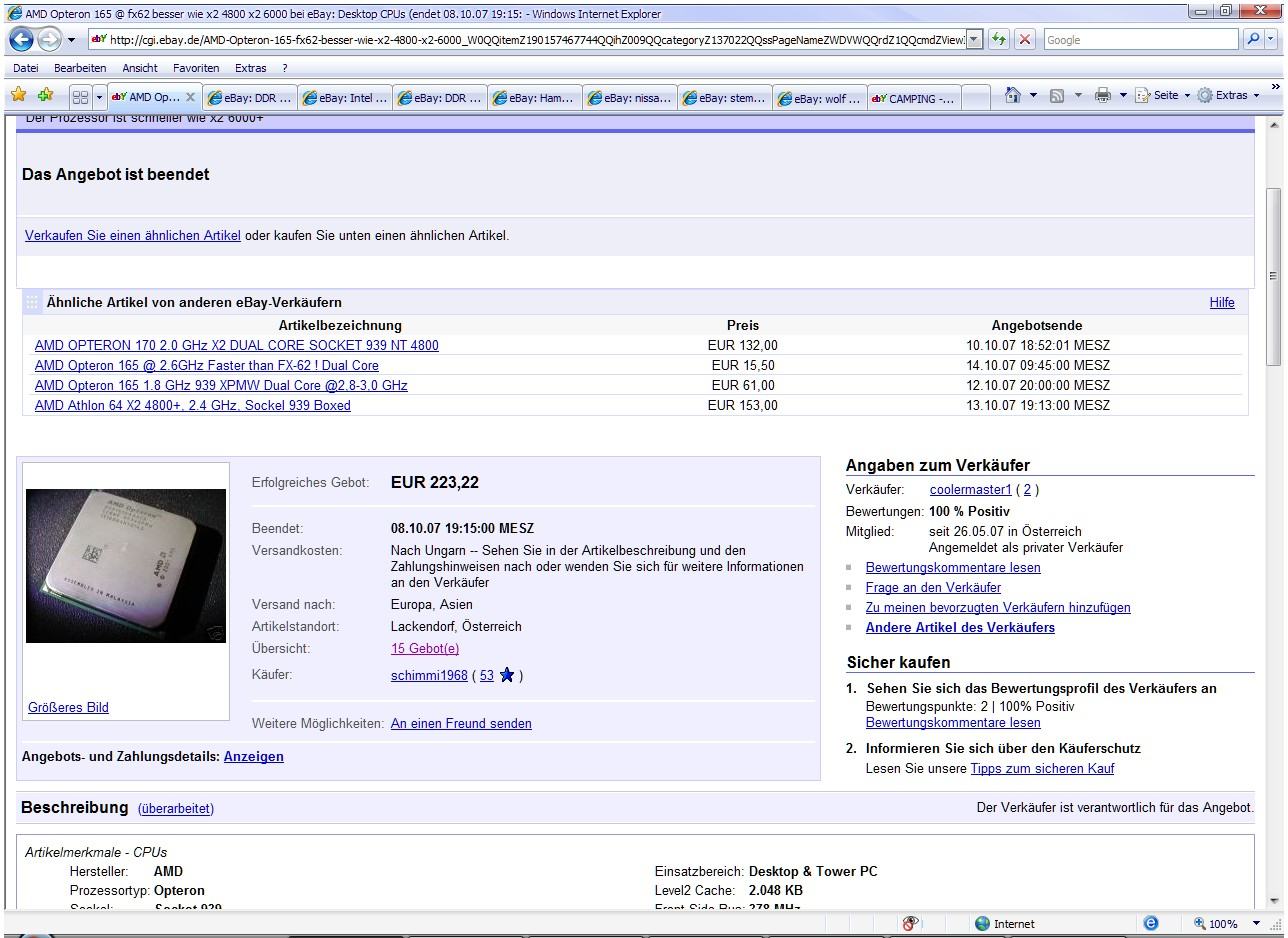Image resolution: width=1288 pixels, height=938 pixels.
Task: Click Größeres Bild link
Action: click(x=68, y=707)
